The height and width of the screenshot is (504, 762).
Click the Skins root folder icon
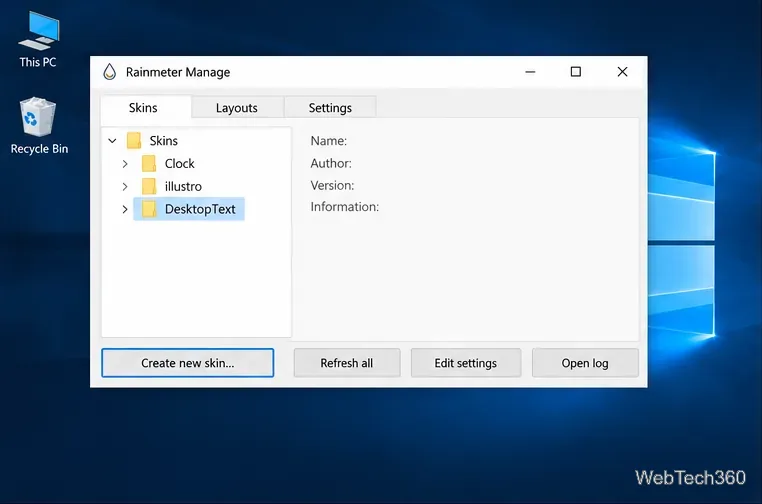pyautogui.click(x=134, y=140)
